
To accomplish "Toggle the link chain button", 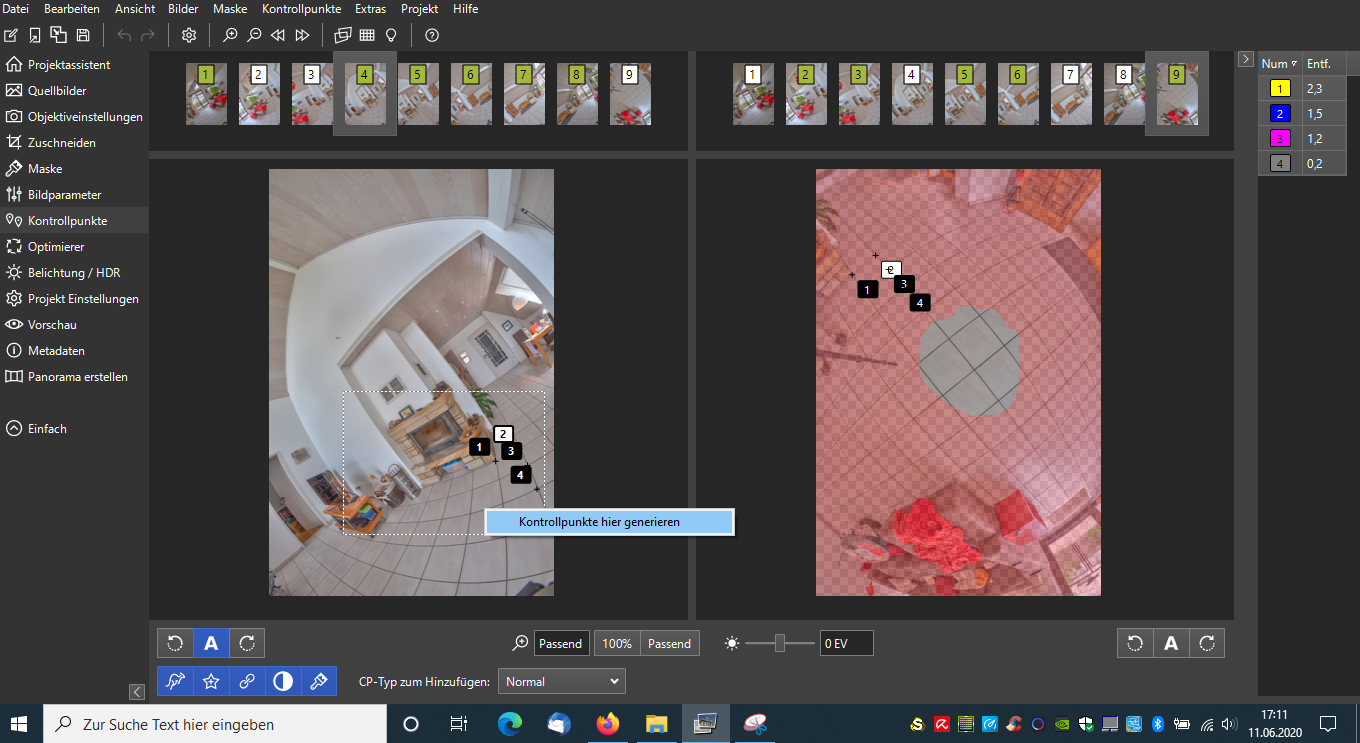I will (x=247, y=681).
